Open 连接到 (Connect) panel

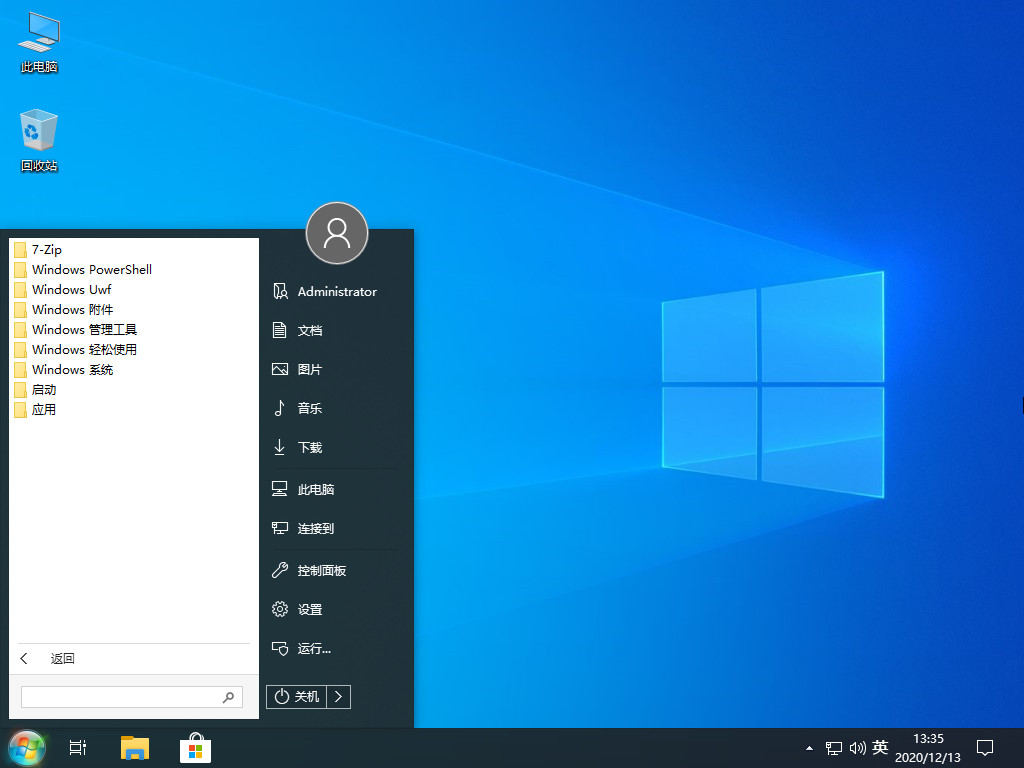pyautogui.click(x=312, y=528)
